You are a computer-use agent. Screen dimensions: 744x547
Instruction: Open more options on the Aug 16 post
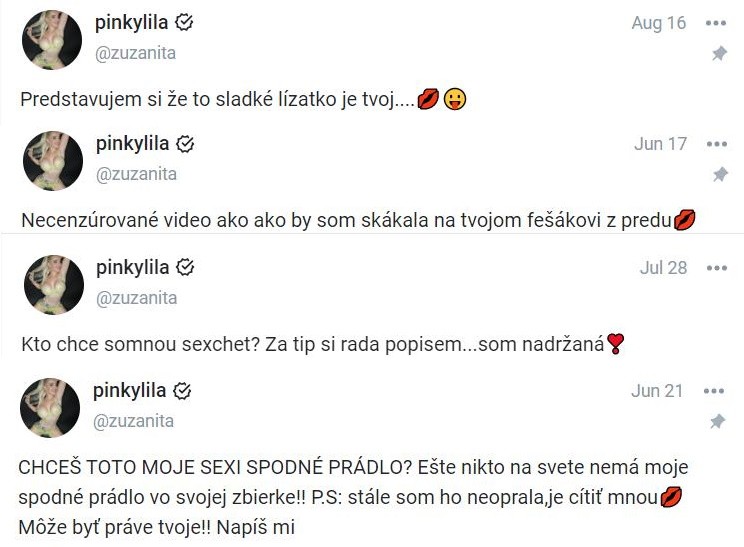(x=716, y=23)
